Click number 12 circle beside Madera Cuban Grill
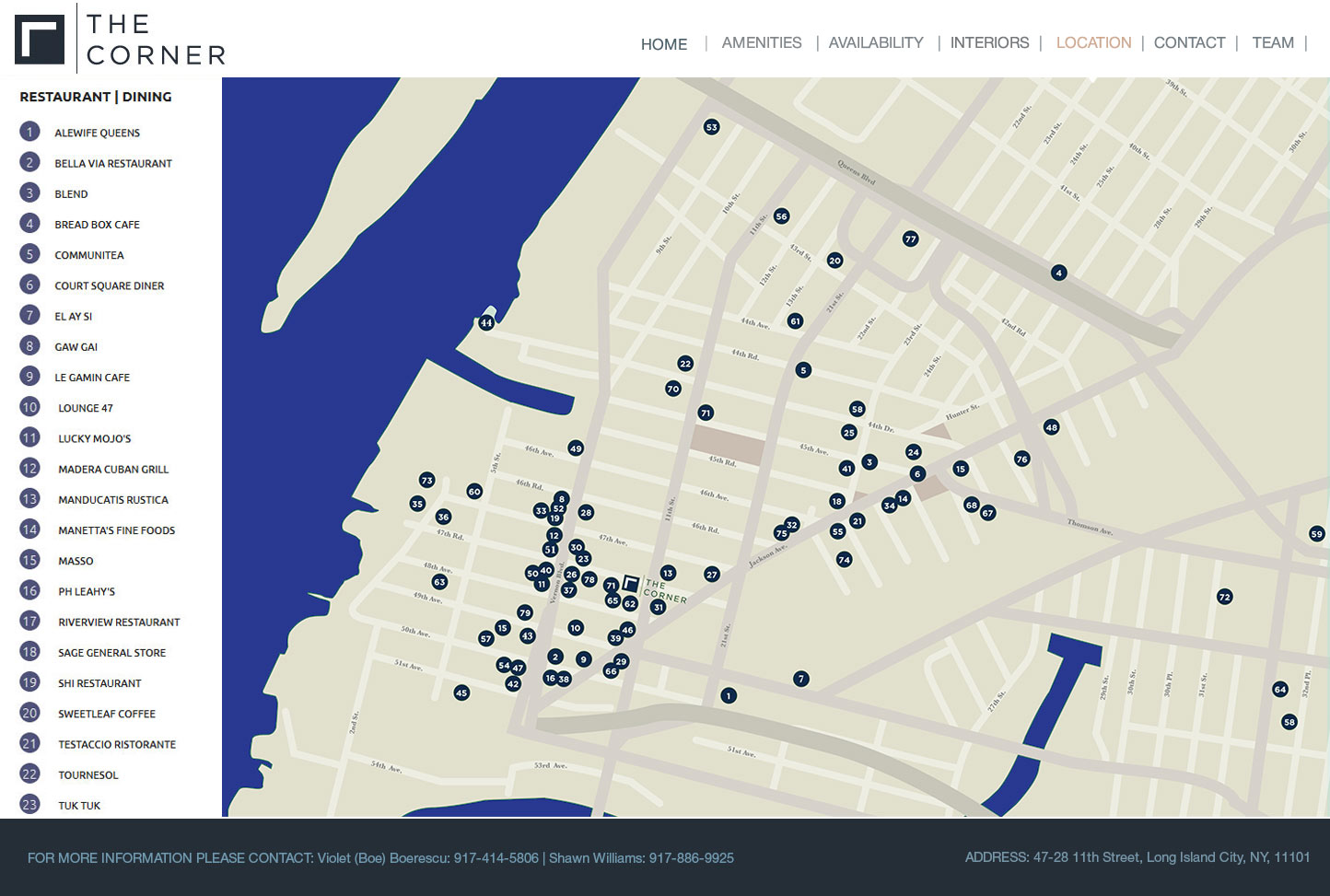The height and width of the screenshot is (896, 1330). point(29,468)
